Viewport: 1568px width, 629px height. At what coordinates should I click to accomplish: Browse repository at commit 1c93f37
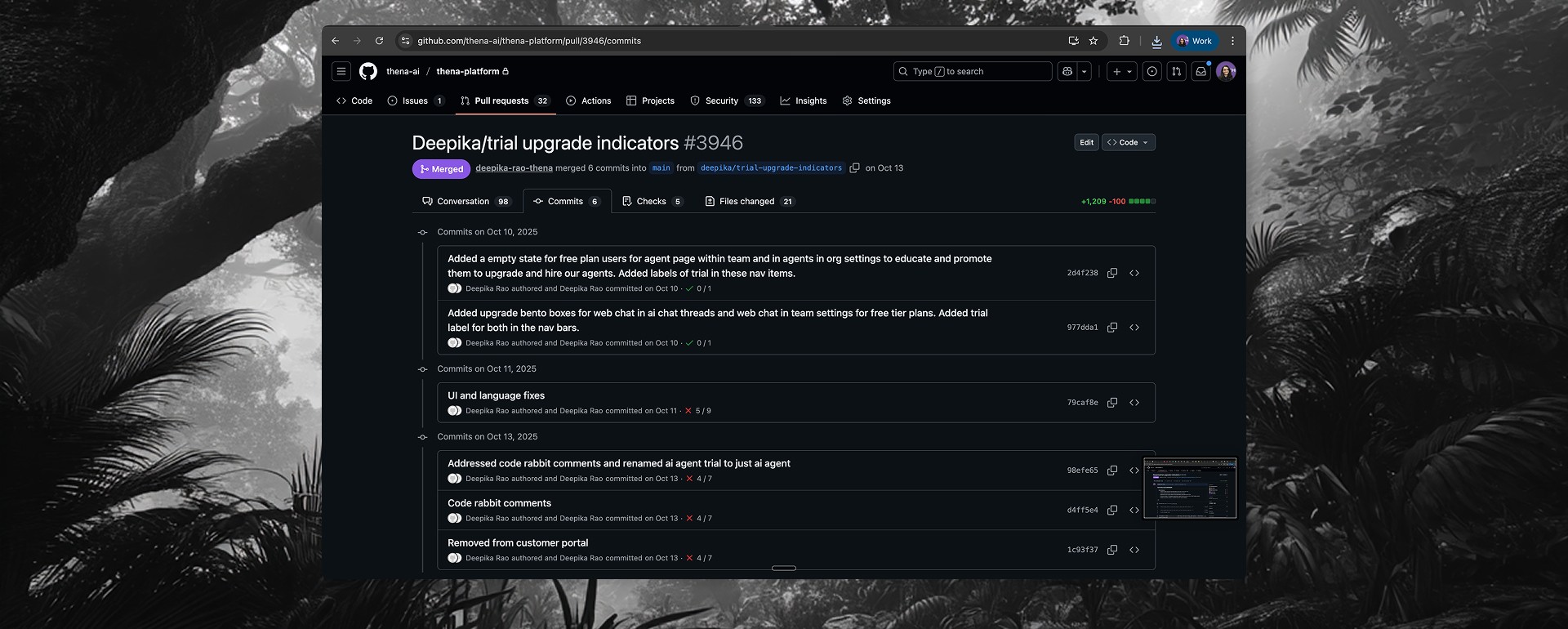[x=1134, y=551]
